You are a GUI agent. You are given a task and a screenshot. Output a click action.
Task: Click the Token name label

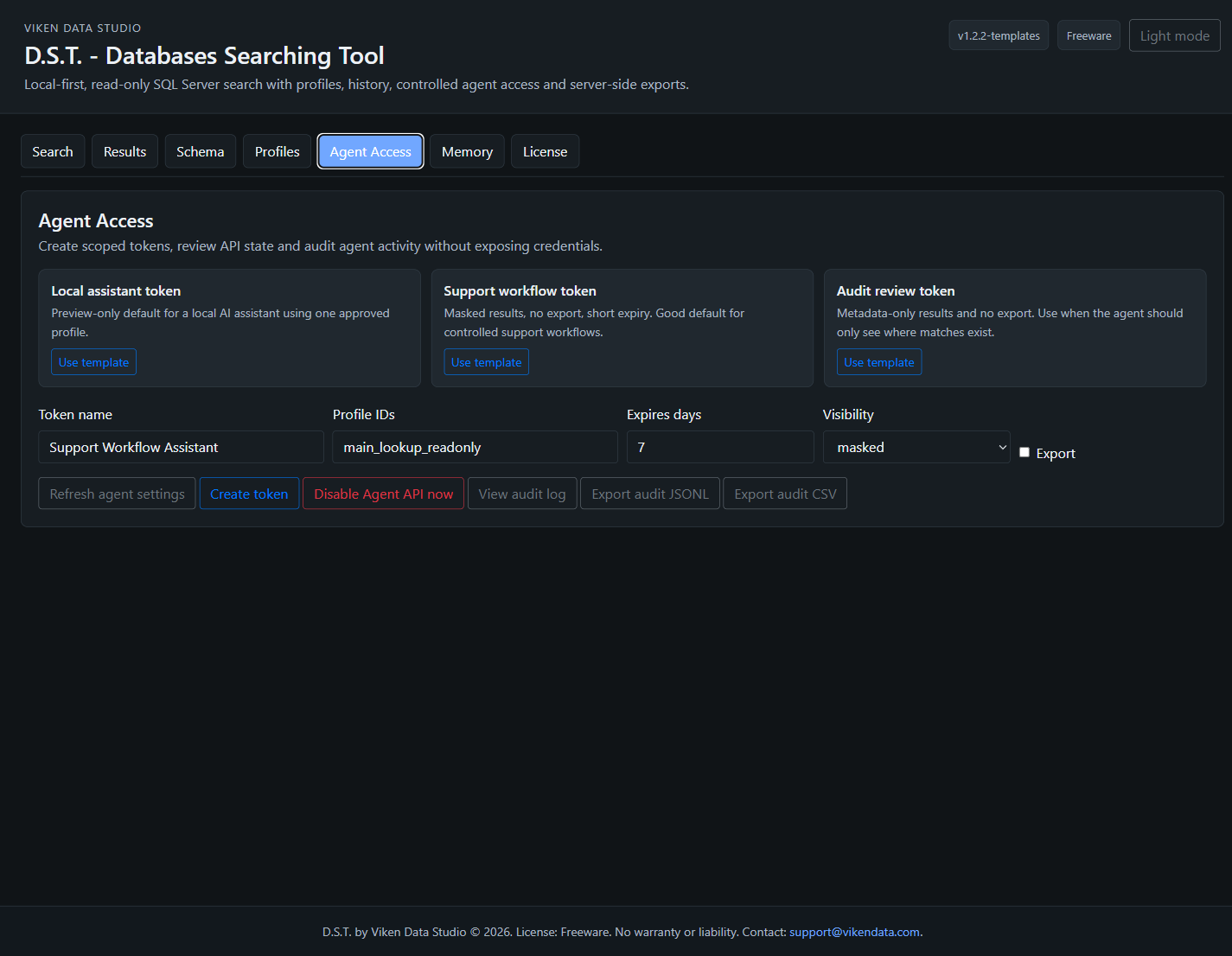coord(75,415)
